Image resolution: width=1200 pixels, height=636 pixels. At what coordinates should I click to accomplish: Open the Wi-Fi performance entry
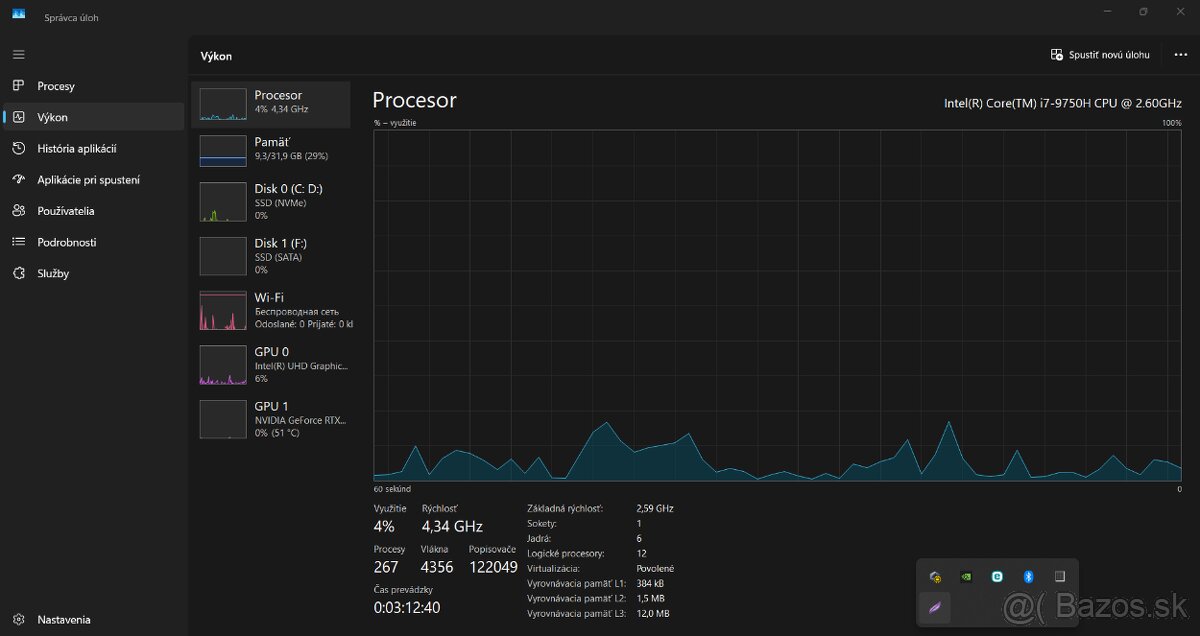pyautogui.click(x=271, y=310)
